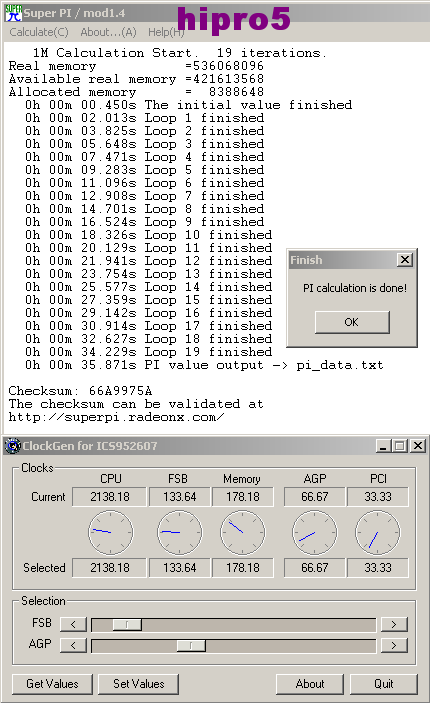Screen dimensions: 430x703
Task: Click the Get Values button
Action: click(52, 684)
